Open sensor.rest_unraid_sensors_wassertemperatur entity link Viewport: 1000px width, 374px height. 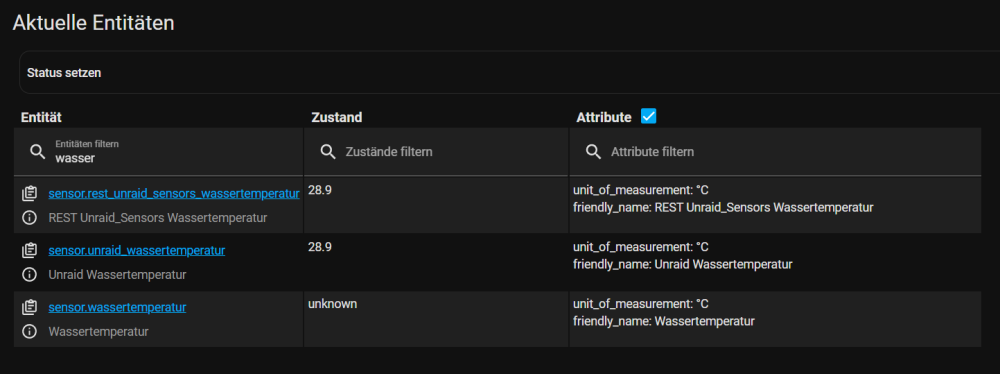pos(174,193)
